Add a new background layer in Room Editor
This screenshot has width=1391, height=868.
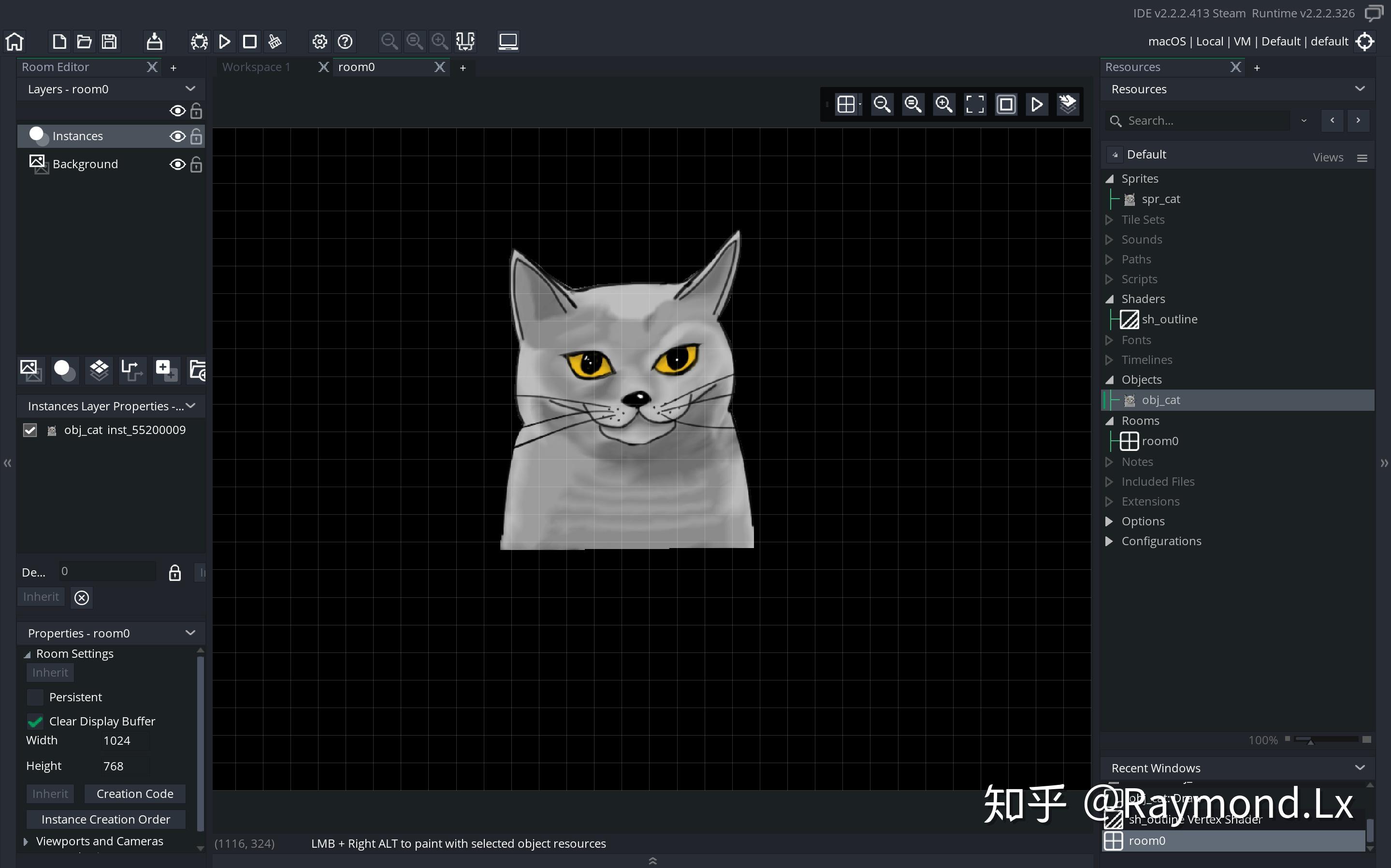click(30, 370)
